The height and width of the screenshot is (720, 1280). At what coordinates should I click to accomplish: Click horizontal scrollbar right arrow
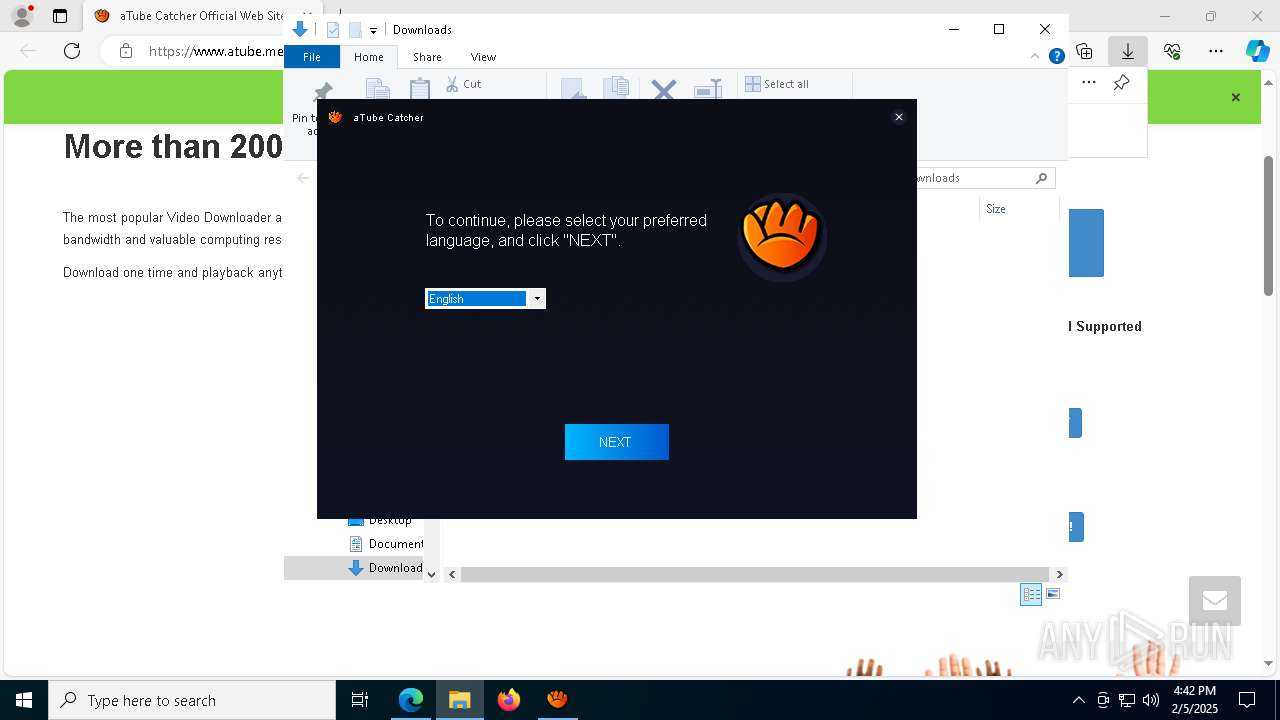pyautogui.click(x=1060, y=574)
